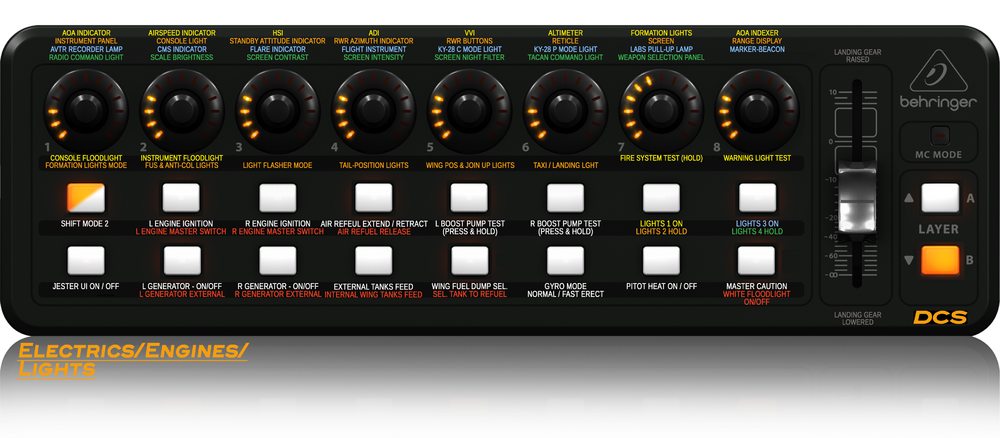
Task: Toggle the Shift Mode 2 button
Action: (85, 197)
